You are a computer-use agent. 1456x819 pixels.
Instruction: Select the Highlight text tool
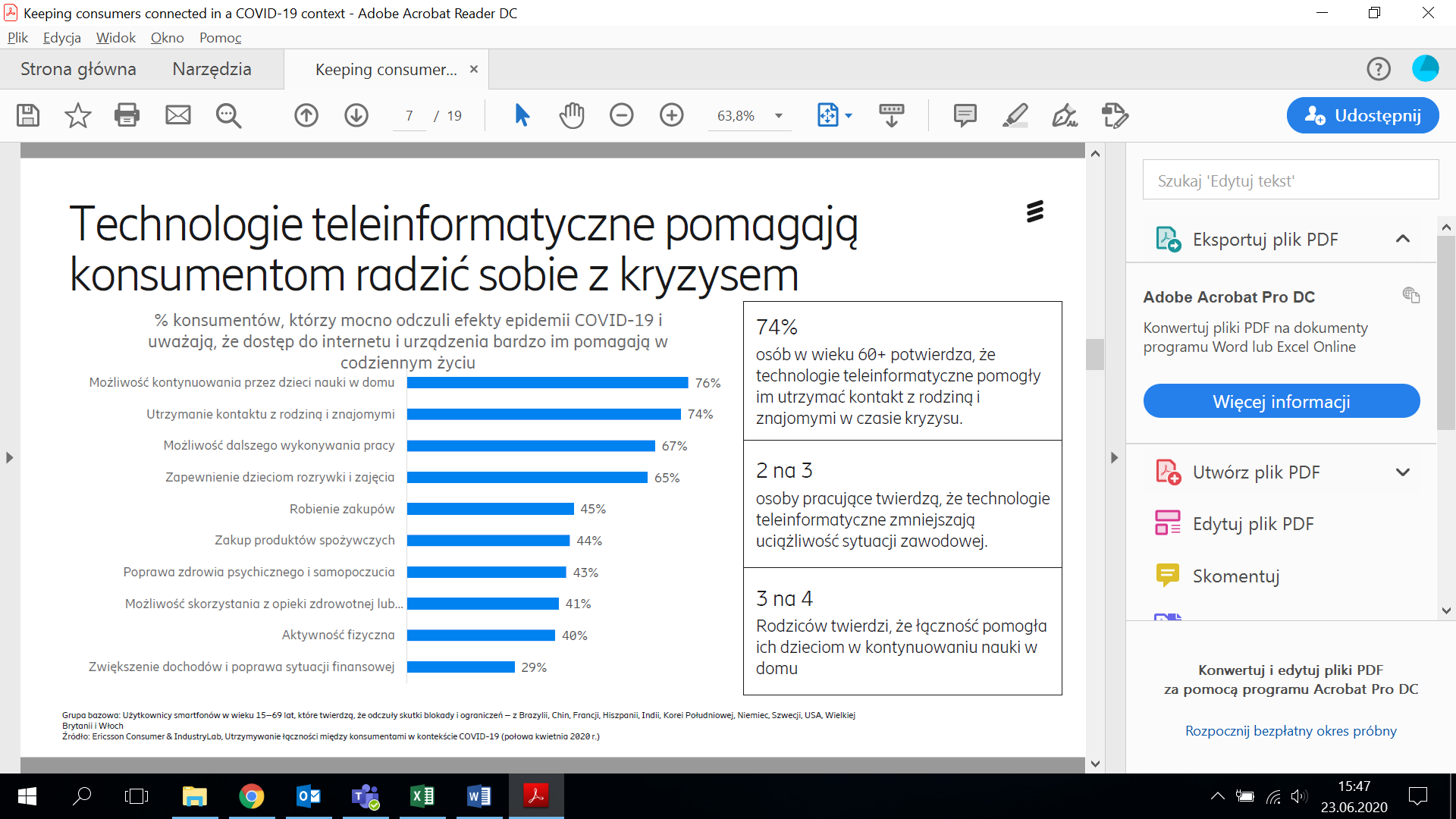coord(1015,115)
